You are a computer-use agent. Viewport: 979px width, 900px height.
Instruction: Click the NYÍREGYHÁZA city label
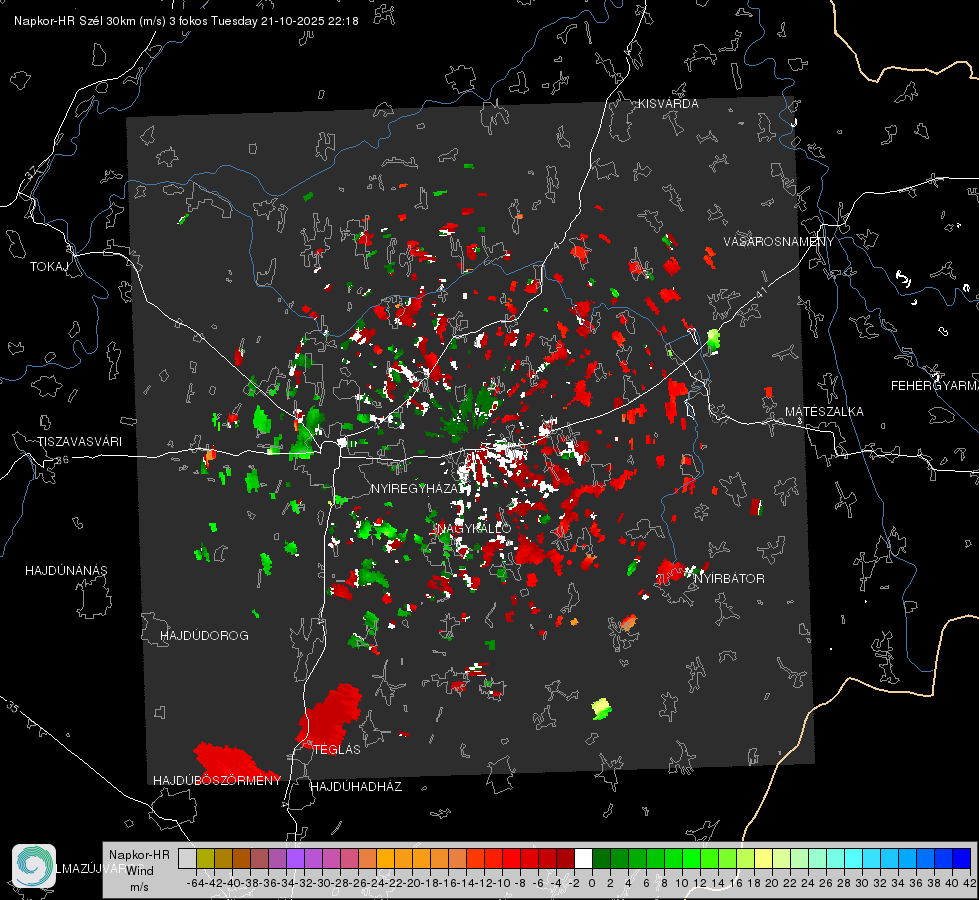pyautogui.click(x=415, y=489)
